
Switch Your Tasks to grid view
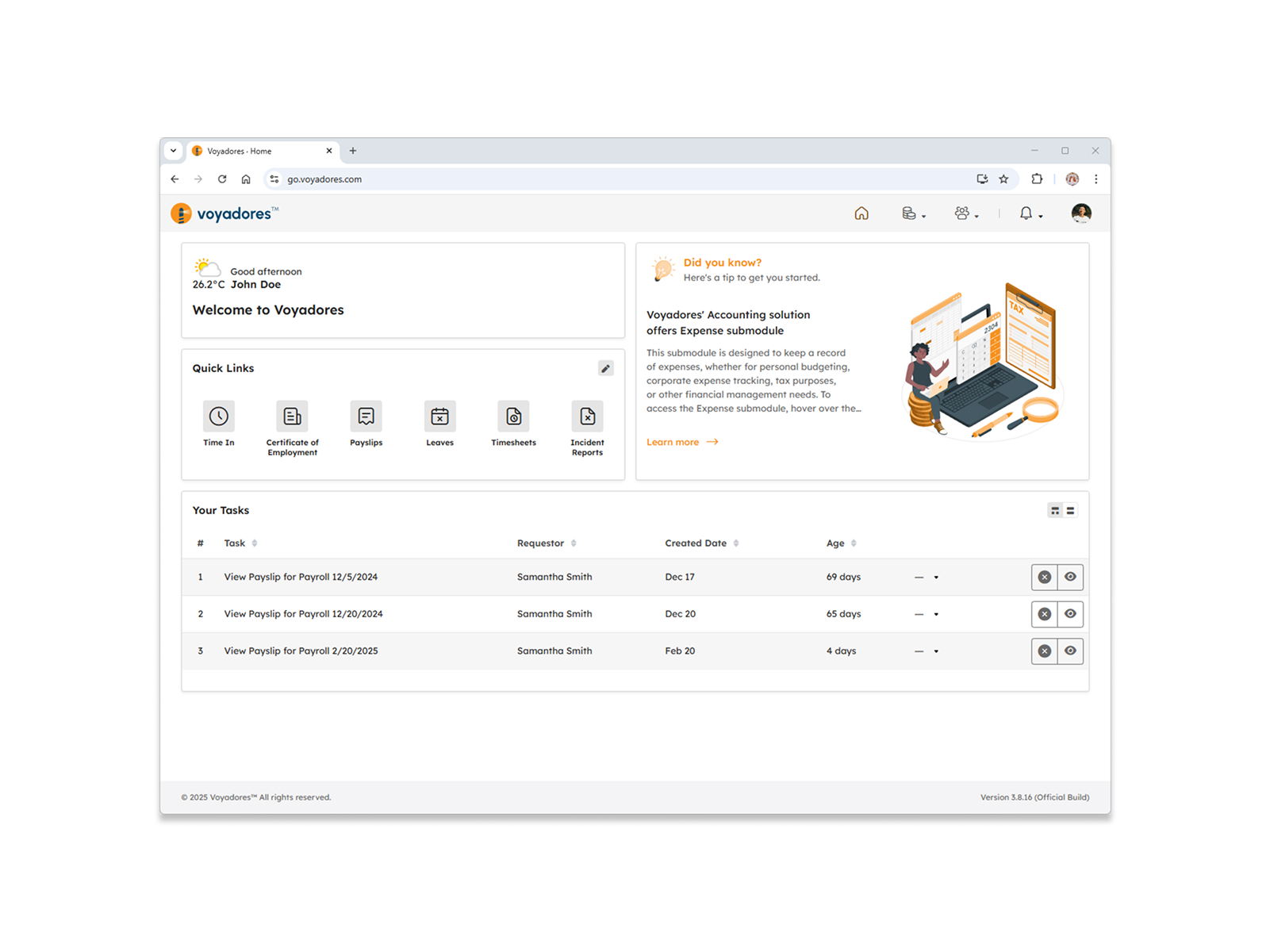[1055, 511]
